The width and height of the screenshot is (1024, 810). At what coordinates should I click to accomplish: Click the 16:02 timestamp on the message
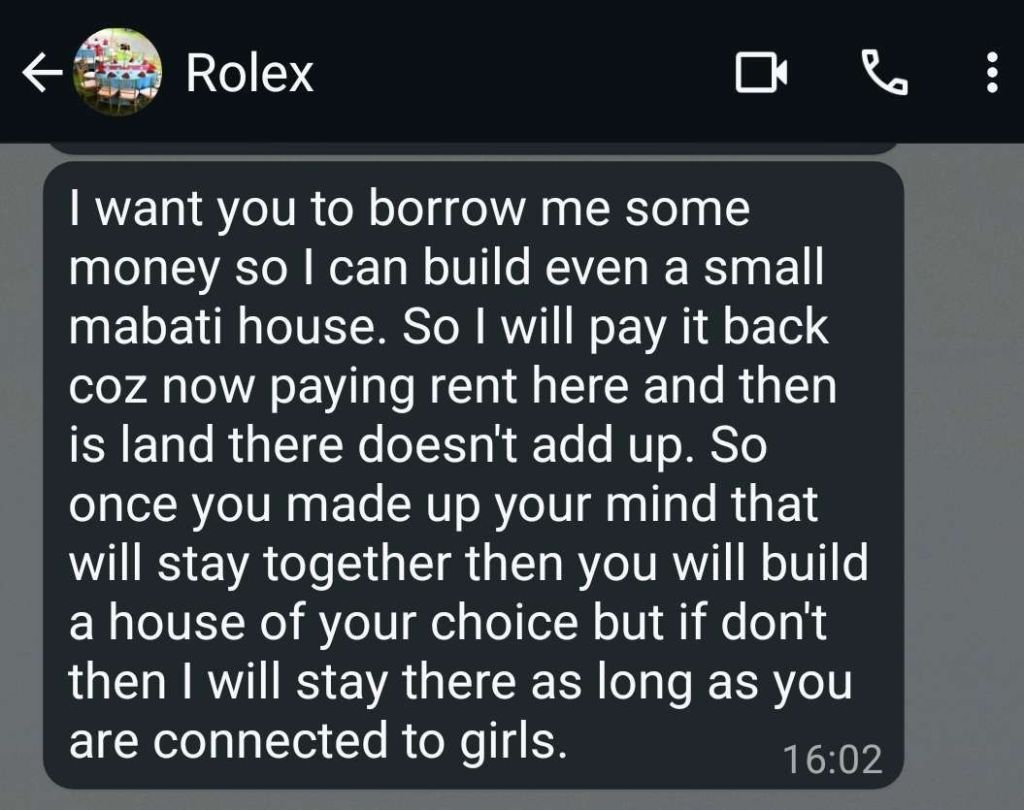pyautogui.click(x=833, y=759)
